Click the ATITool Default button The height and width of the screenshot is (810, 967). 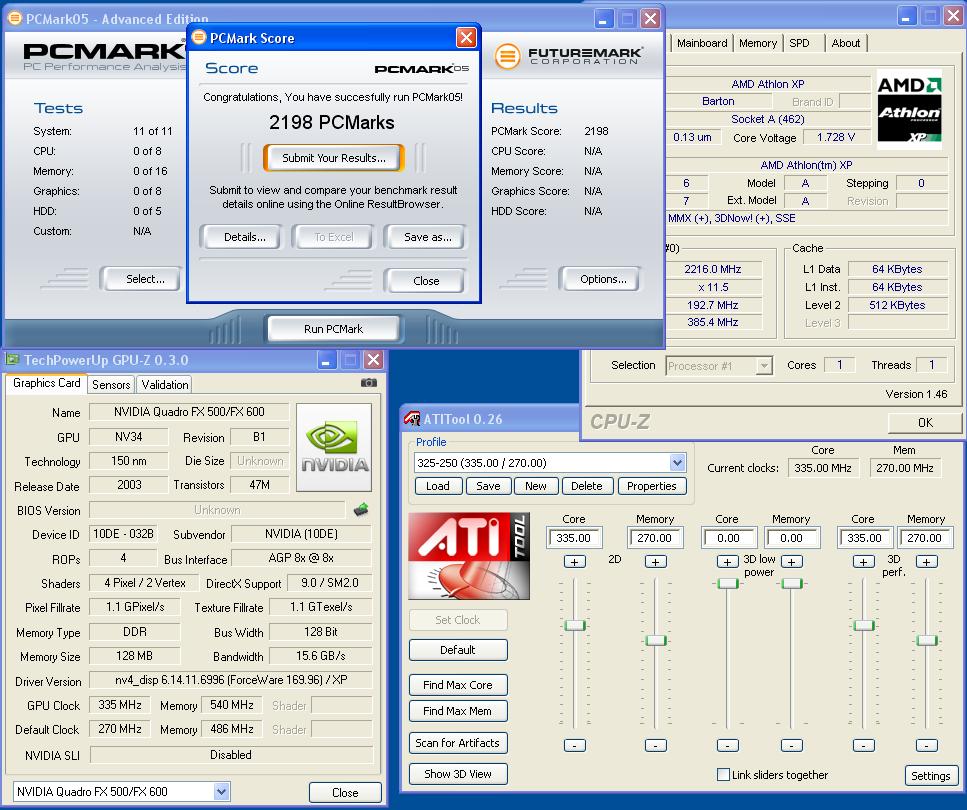point(458,650)
